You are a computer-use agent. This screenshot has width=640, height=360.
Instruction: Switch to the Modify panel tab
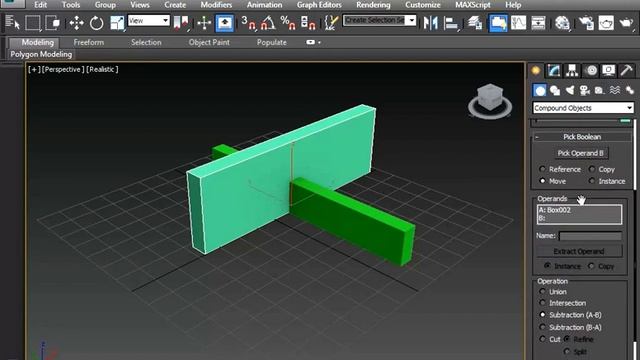tap(554, 71)
